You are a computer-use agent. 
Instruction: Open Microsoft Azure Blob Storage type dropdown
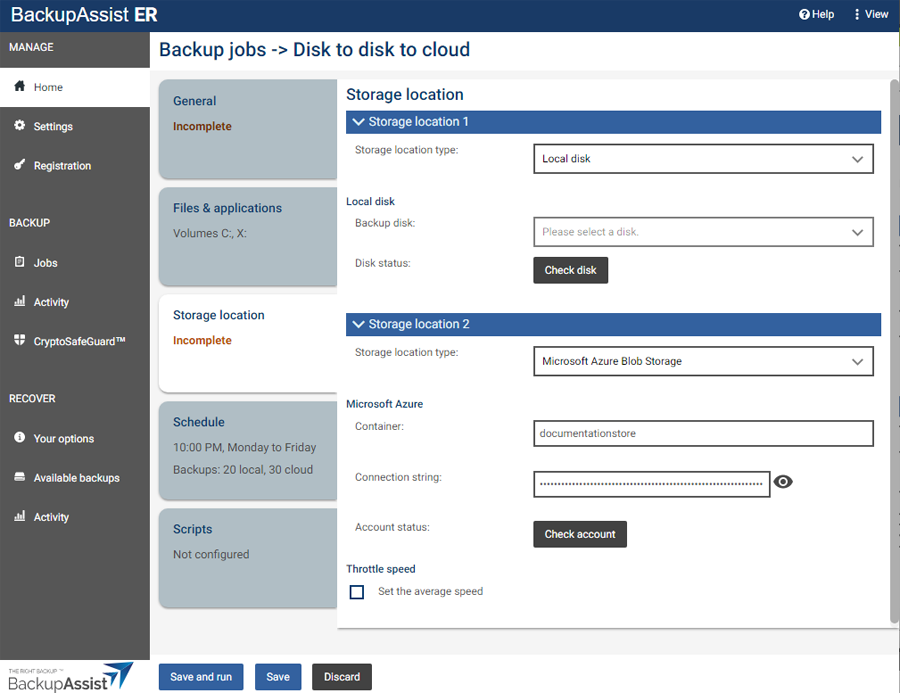coord(704,361)
